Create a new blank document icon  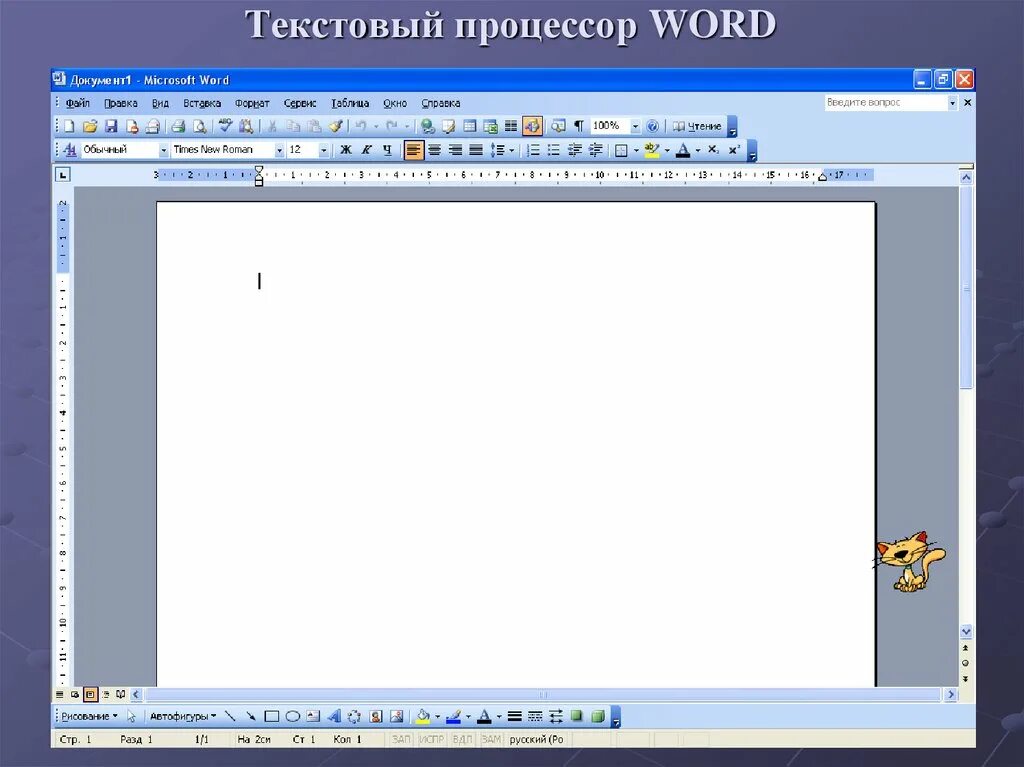pyautogui.click(x=69, y=126)
